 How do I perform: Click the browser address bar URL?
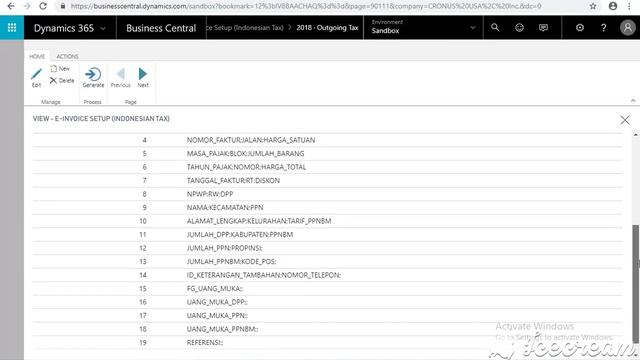(x=306, y=6)
